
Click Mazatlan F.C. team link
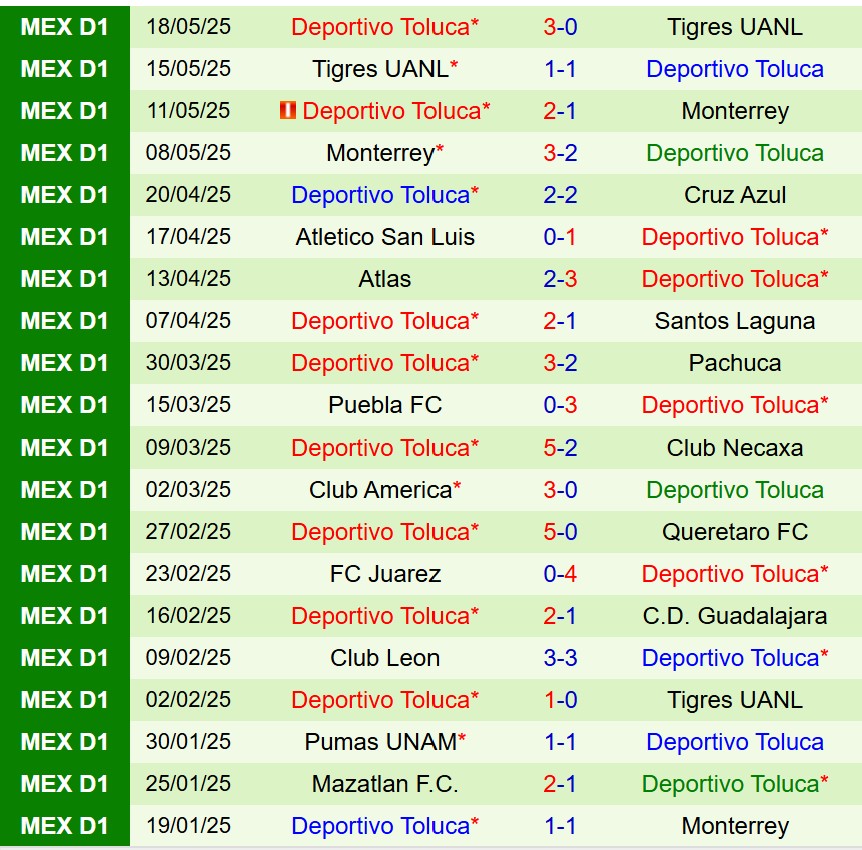coord(385,784)
